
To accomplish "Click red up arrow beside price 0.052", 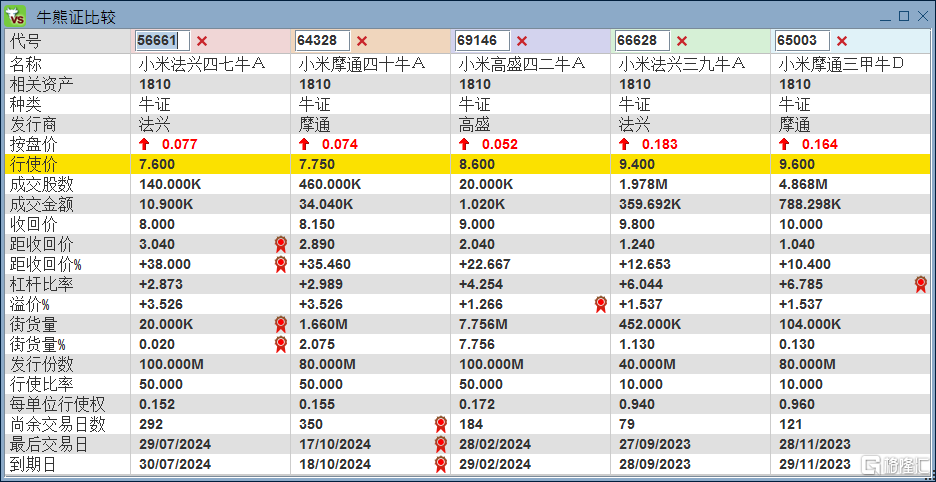I will [x=464, y=144].
